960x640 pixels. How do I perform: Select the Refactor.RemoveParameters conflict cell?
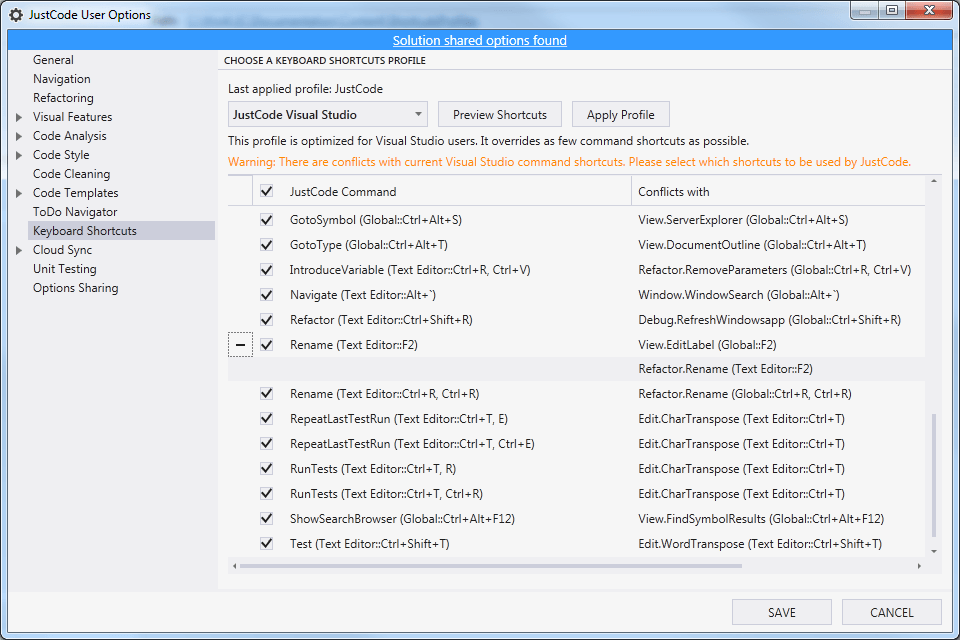click(774, 269)
